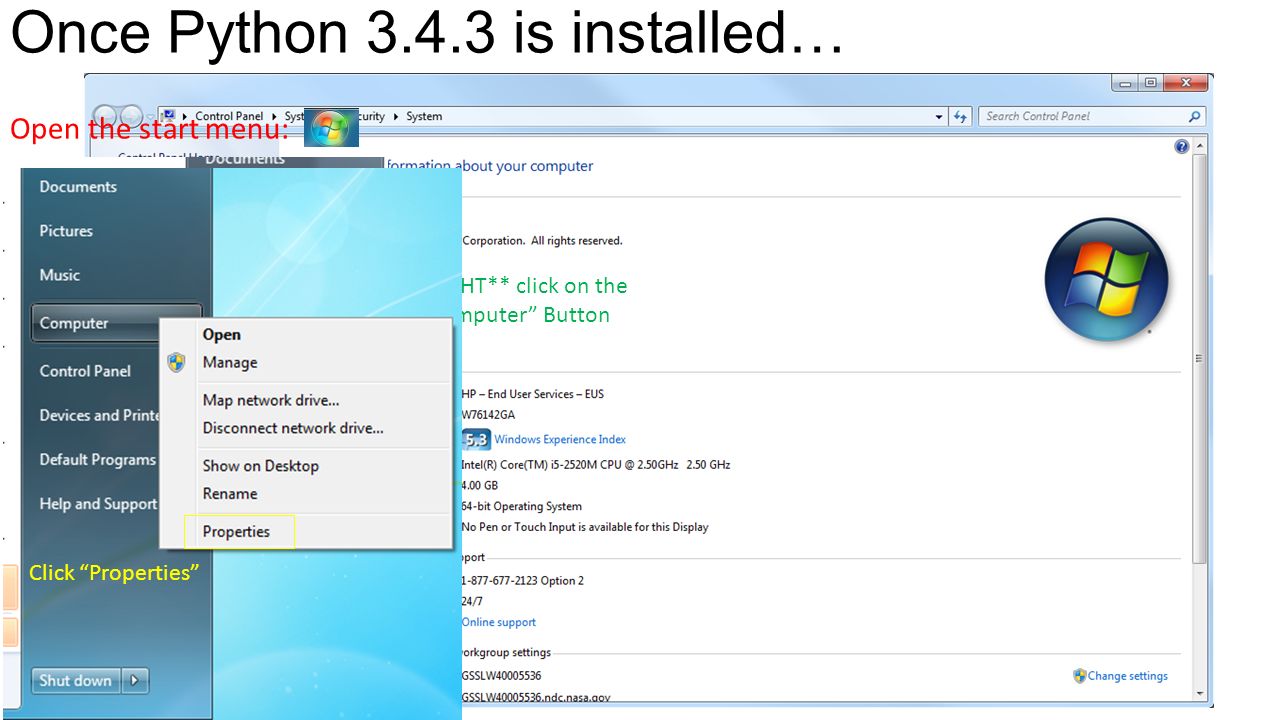
Task: Click the 'No Pen or Touch Input' text
Action: (x=585, y=527)
